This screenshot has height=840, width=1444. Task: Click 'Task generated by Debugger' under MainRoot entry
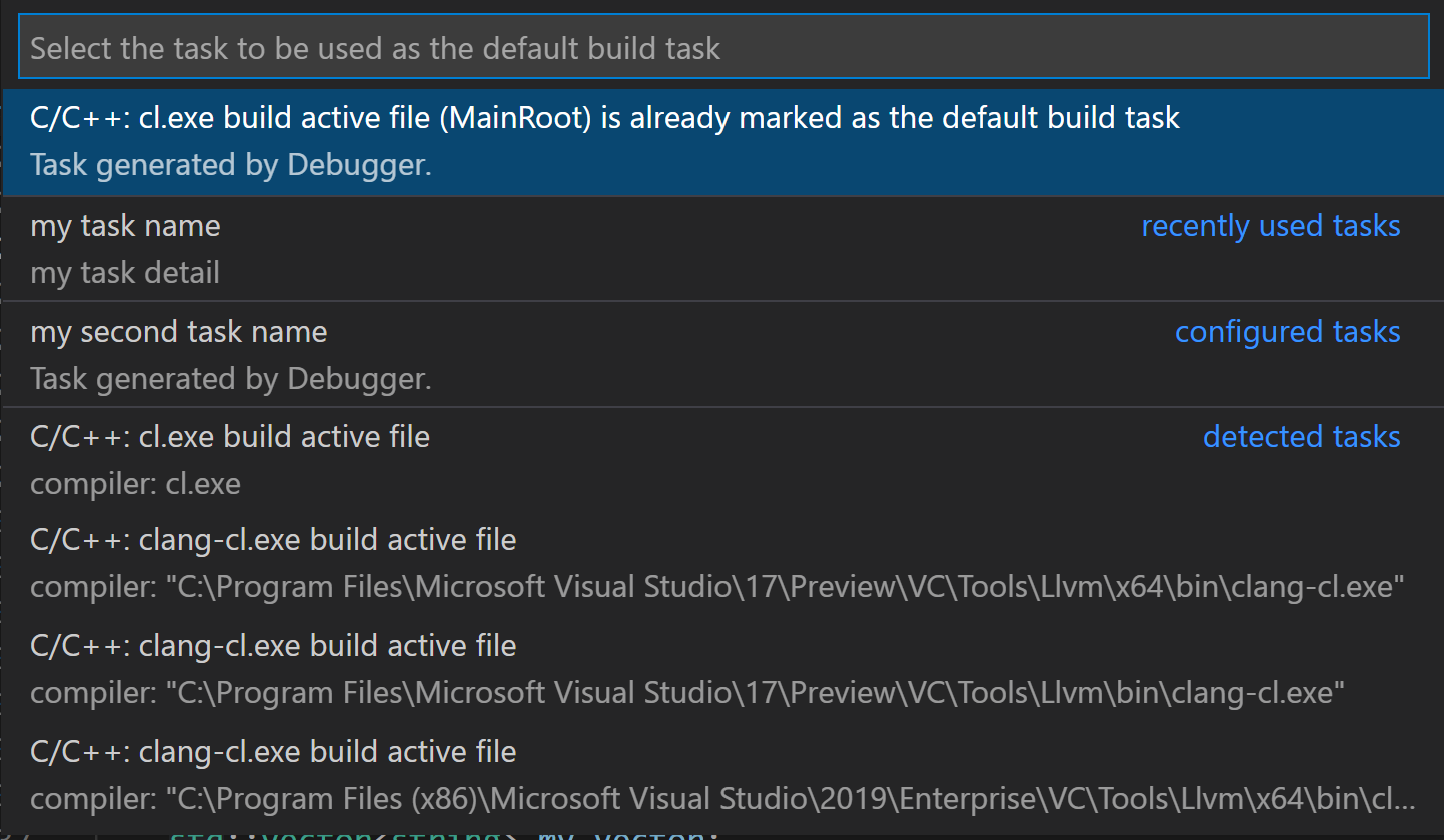point(230,164)
